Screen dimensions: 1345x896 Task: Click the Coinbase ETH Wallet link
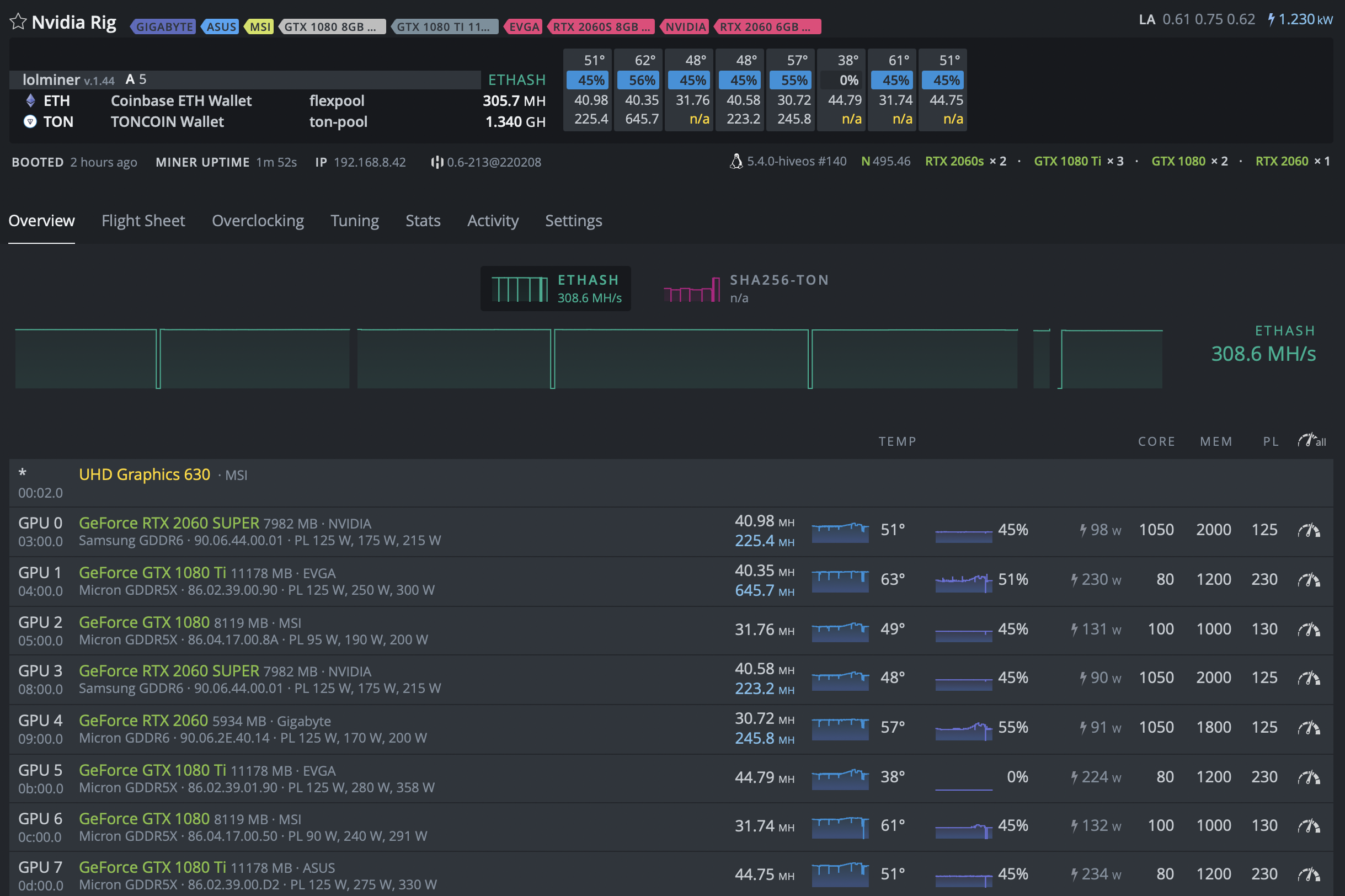pyautogui.click(x=181, y=101)
